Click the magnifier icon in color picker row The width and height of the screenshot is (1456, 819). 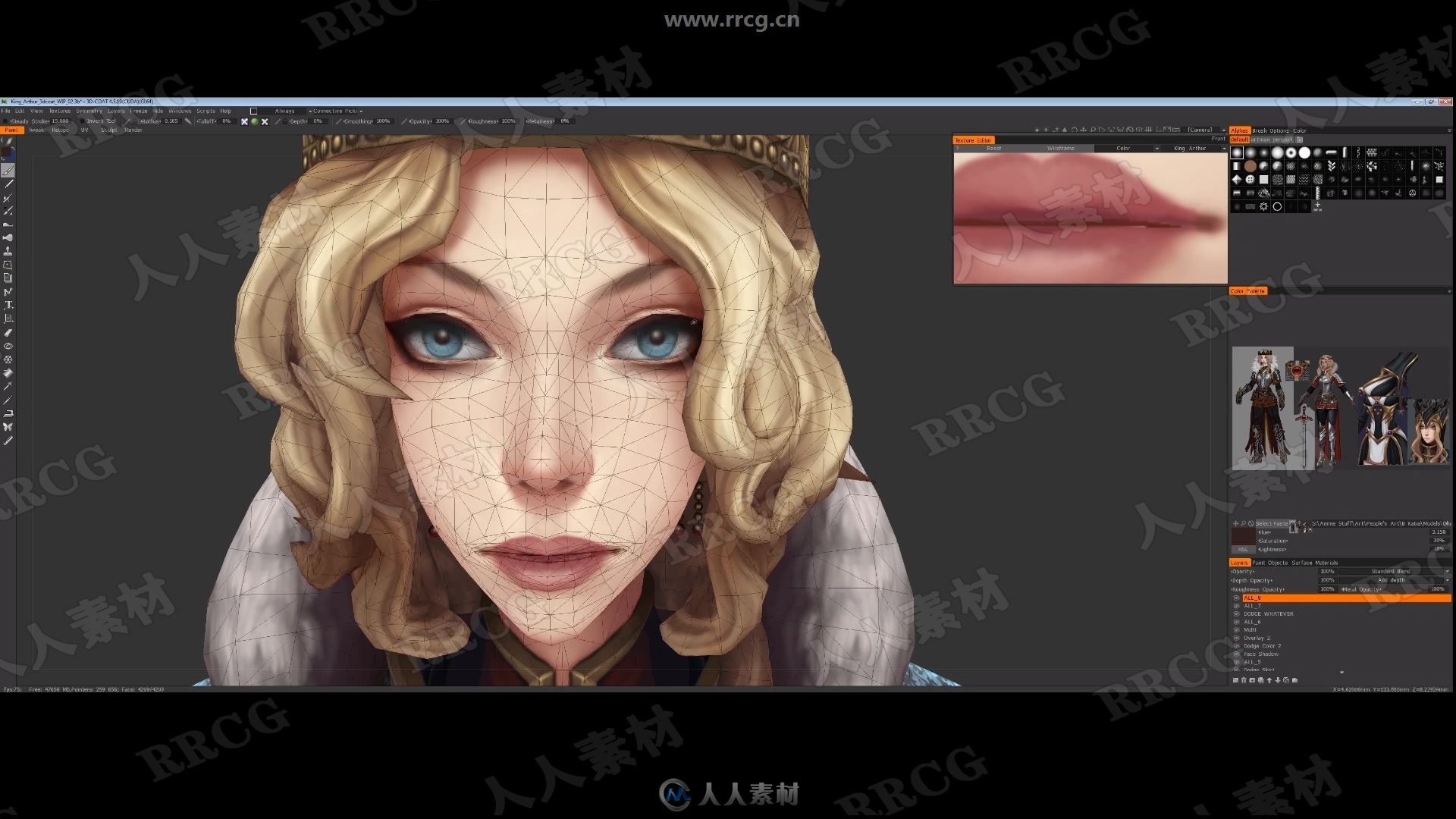click(x=1243, y=523)
